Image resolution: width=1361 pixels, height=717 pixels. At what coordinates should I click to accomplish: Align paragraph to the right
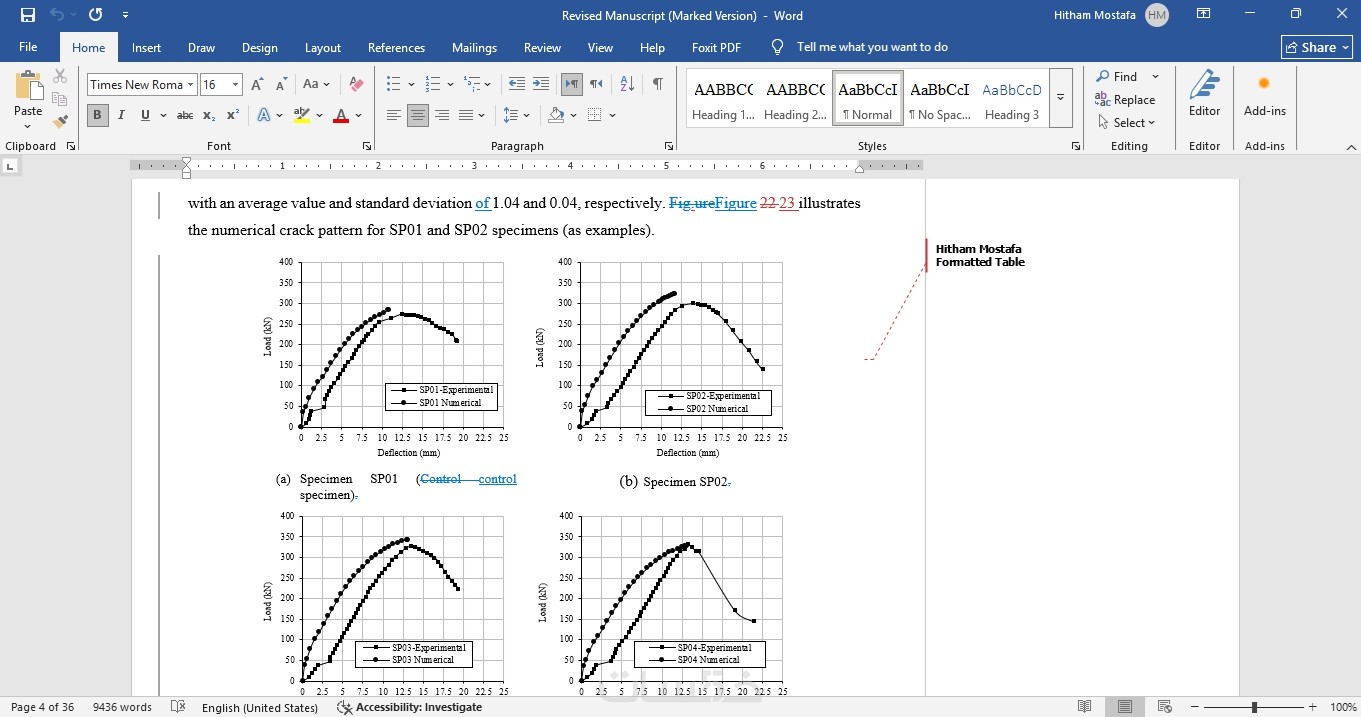pos(442,116)
